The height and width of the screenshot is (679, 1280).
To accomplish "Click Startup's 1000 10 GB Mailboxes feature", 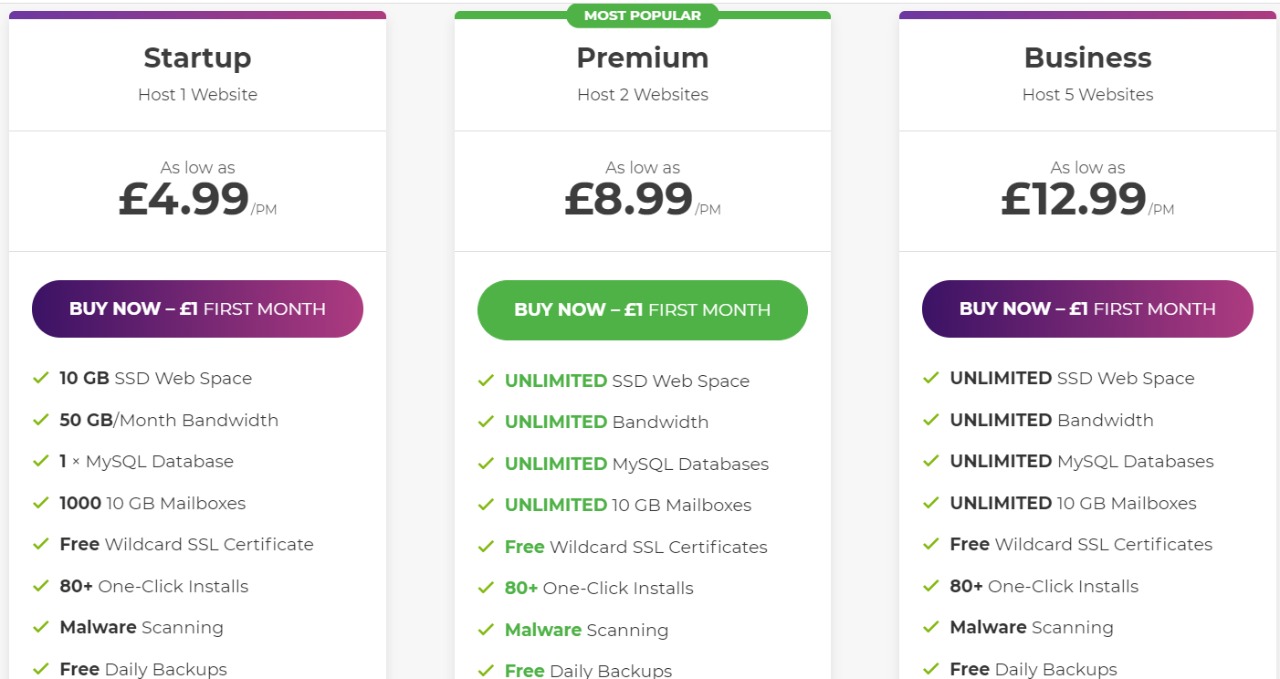I will tap(152, 503).
